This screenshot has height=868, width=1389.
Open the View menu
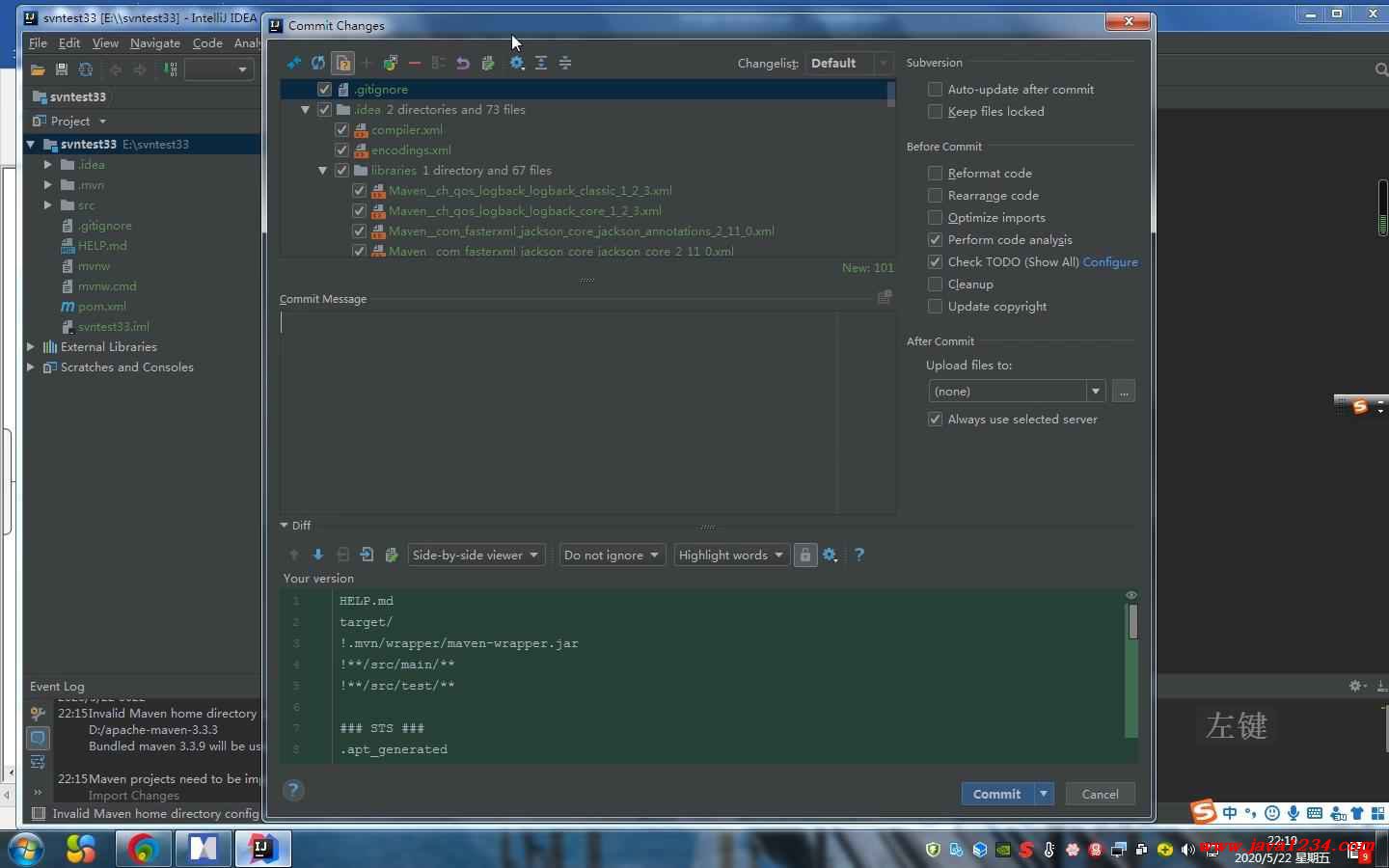105,42
